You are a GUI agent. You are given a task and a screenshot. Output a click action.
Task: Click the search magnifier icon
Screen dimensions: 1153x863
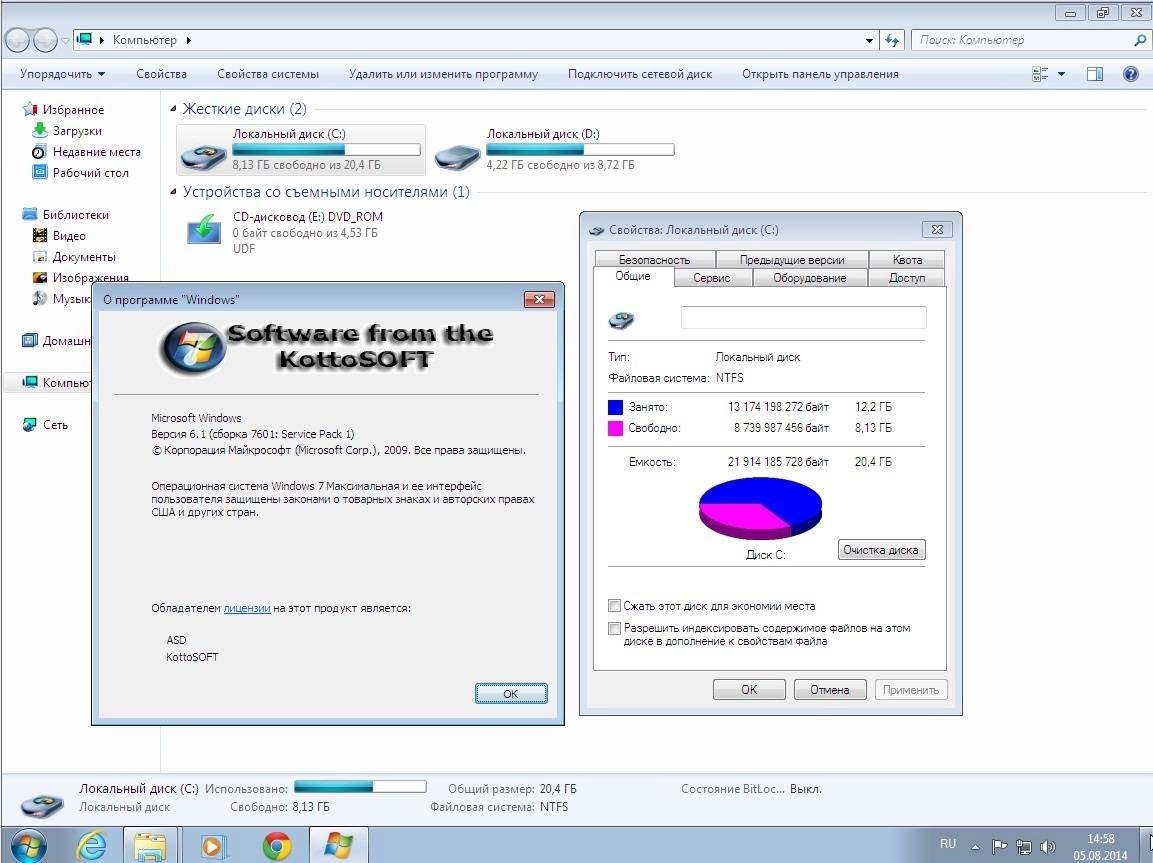pos(1139,40)
